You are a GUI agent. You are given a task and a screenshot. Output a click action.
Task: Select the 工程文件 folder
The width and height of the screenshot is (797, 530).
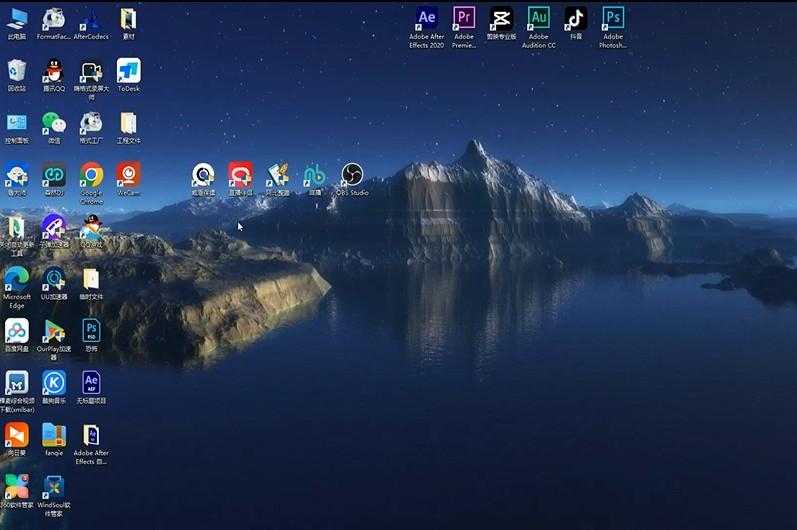click(x=128, y=123)
